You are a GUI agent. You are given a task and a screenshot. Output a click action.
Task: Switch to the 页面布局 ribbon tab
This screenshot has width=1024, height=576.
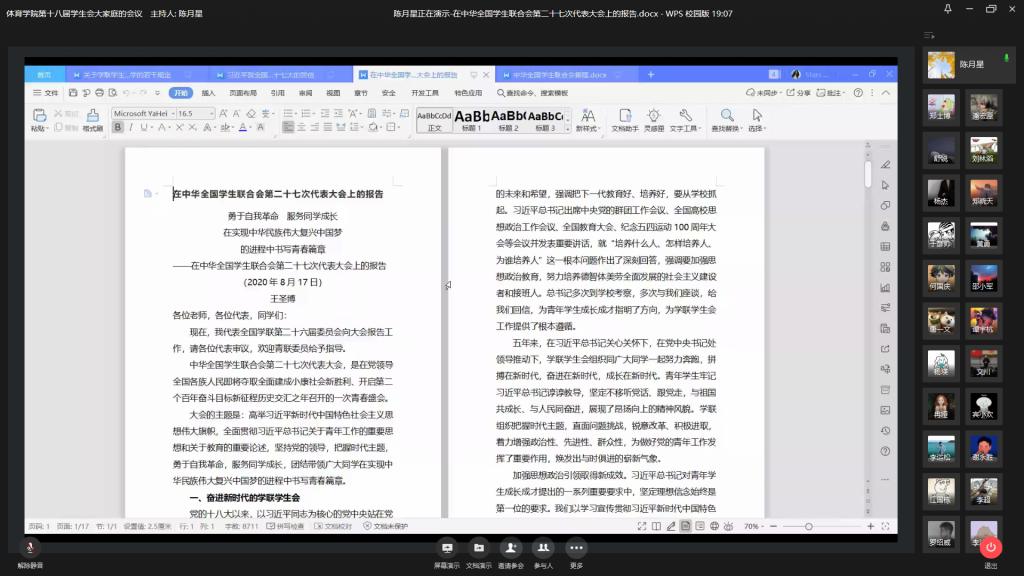tap(242, 93)
